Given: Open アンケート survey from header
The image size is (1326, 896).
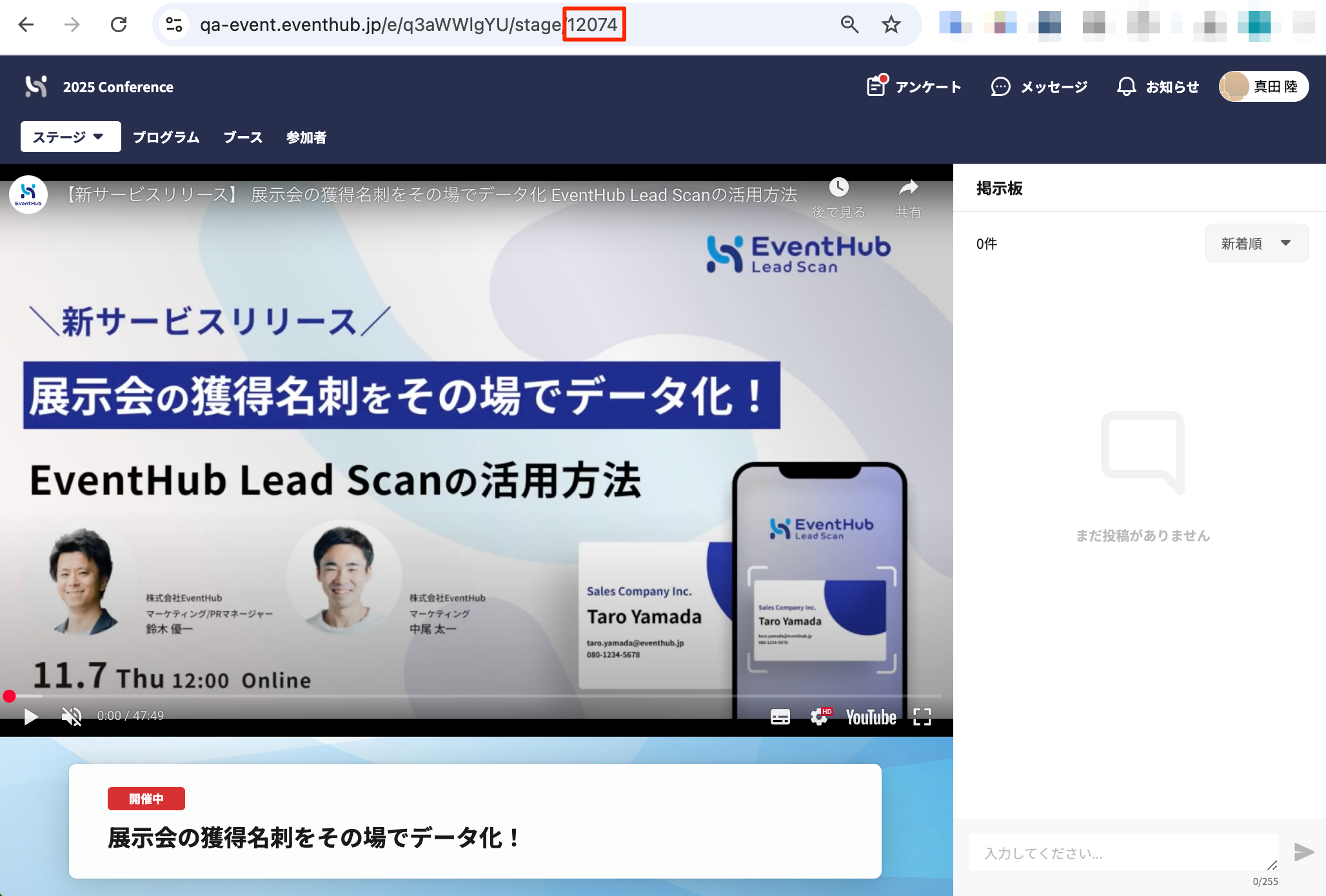Looking at the screenshot, I should click(x=914, y=86).
